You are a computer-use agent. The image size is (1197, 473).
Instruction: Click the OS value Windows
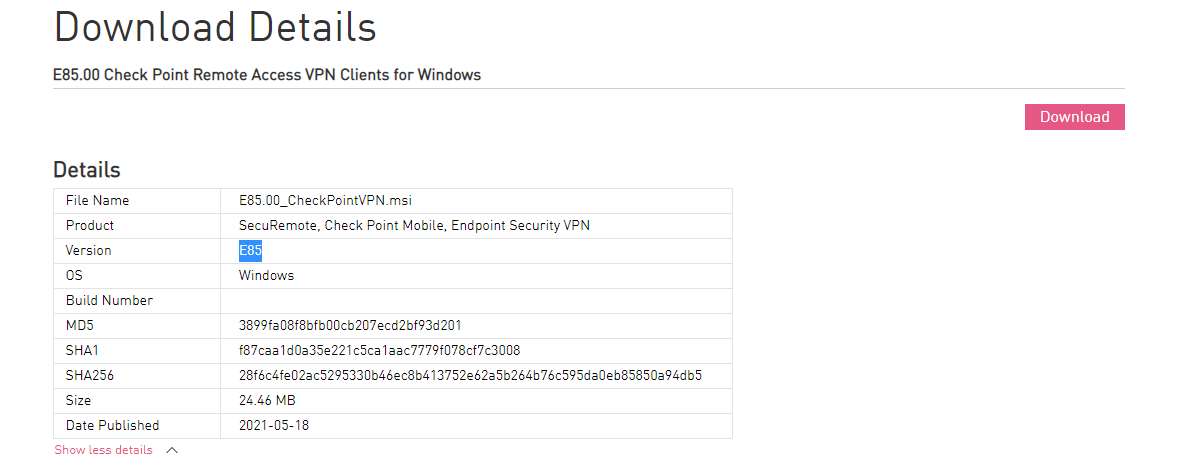(266, 275)
